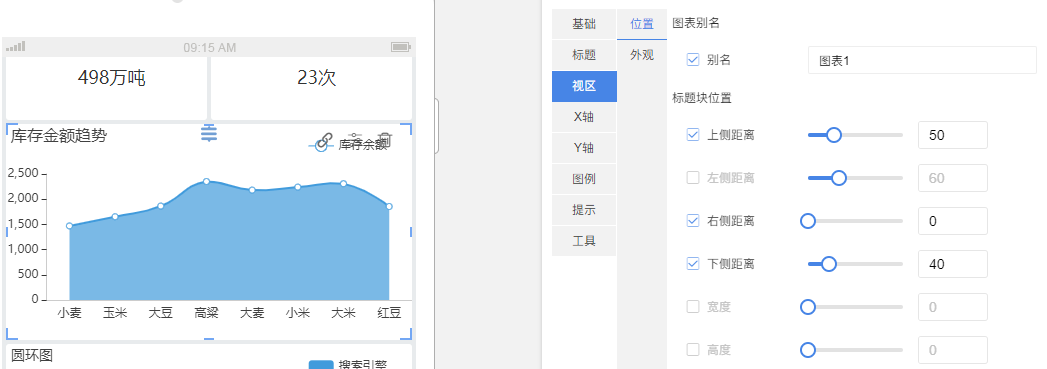Click the trash delete icon on the chart
1047x369 pixels.
click(385, 140)
